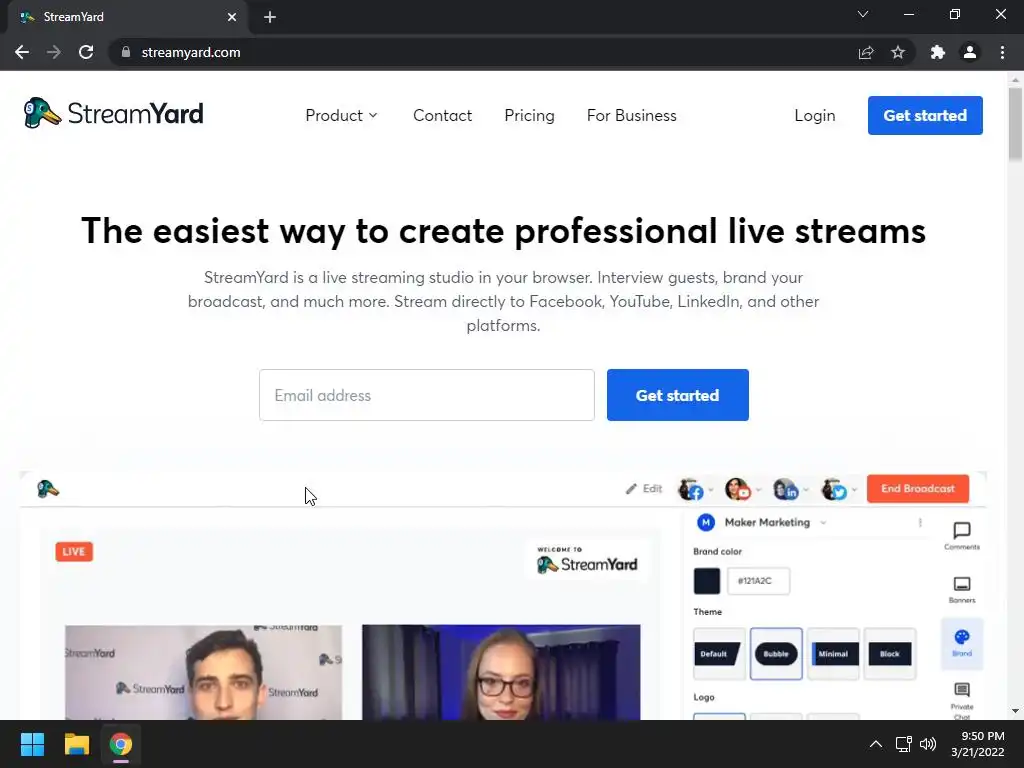Open the clock showing 9:50 PM
Image resolution: width=1024 pixels, height=768 pixels.
point(978,744)
